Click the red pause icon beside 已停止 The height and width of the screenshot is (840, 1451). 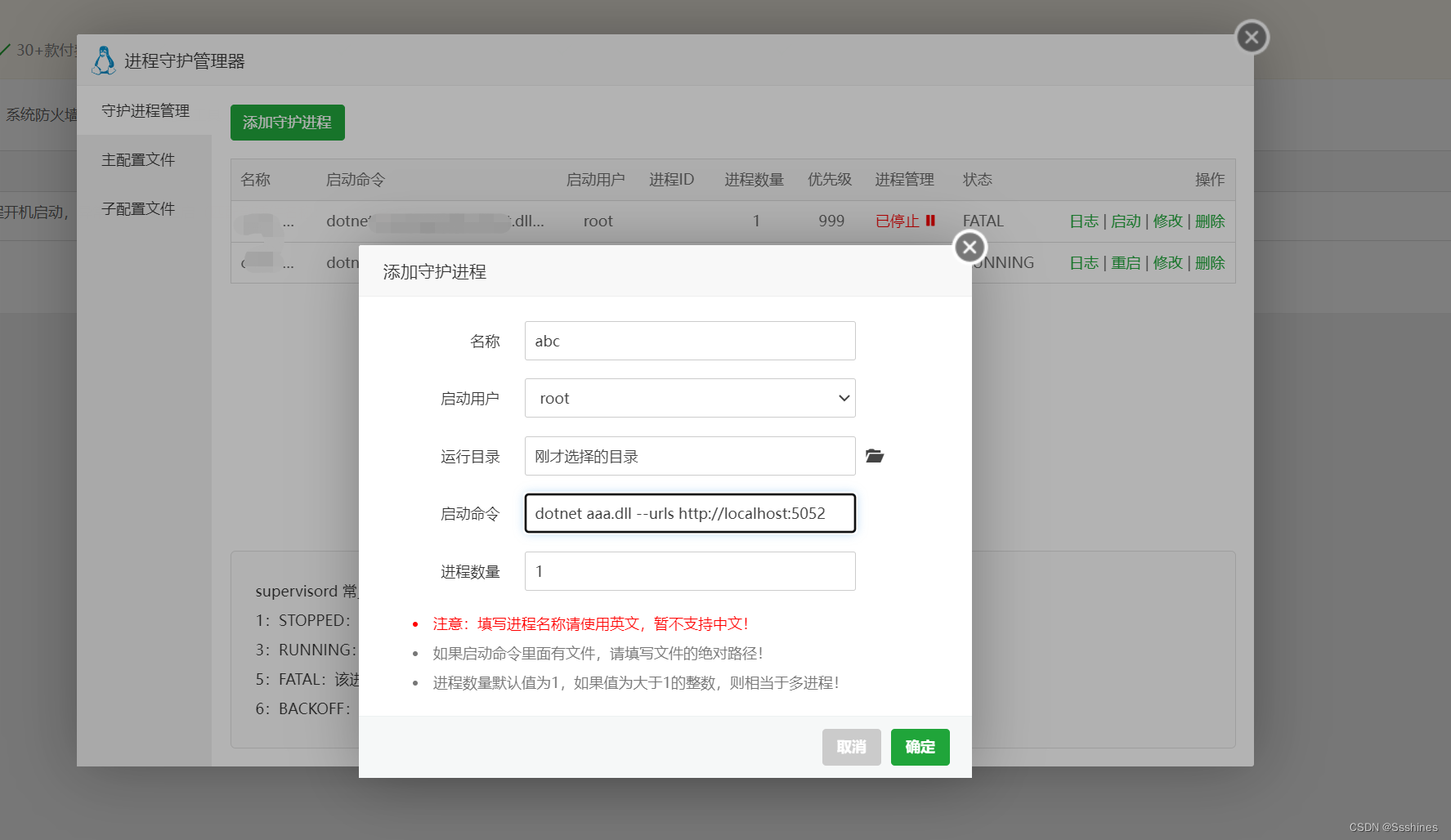click(930, 221)
